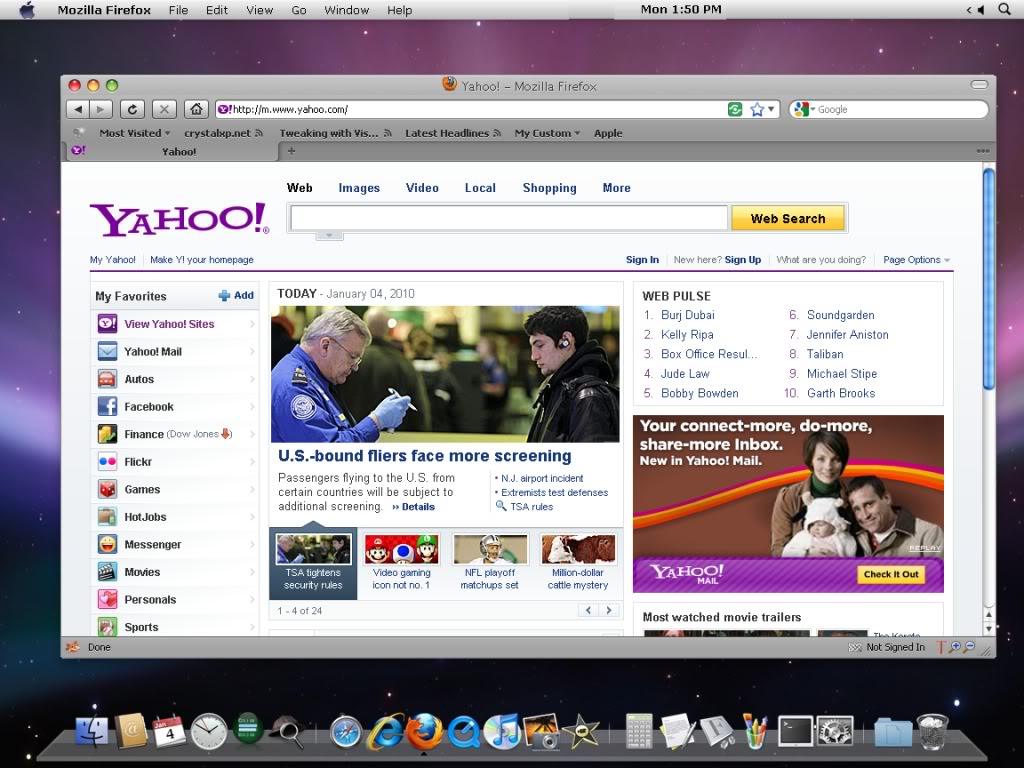Launch iTunes from the dock
The width and height of the screenshot is (1024, 768).
(x=501, y=731)
